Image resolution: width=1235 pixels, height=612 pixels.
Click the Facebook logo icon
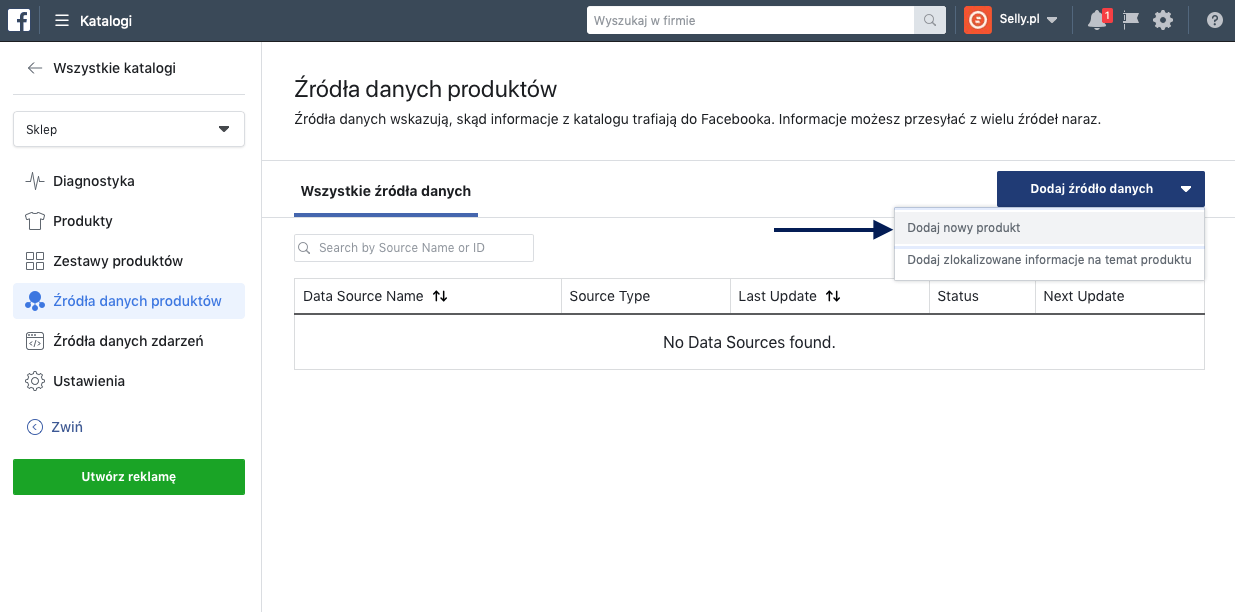click(x=19, y=20)
